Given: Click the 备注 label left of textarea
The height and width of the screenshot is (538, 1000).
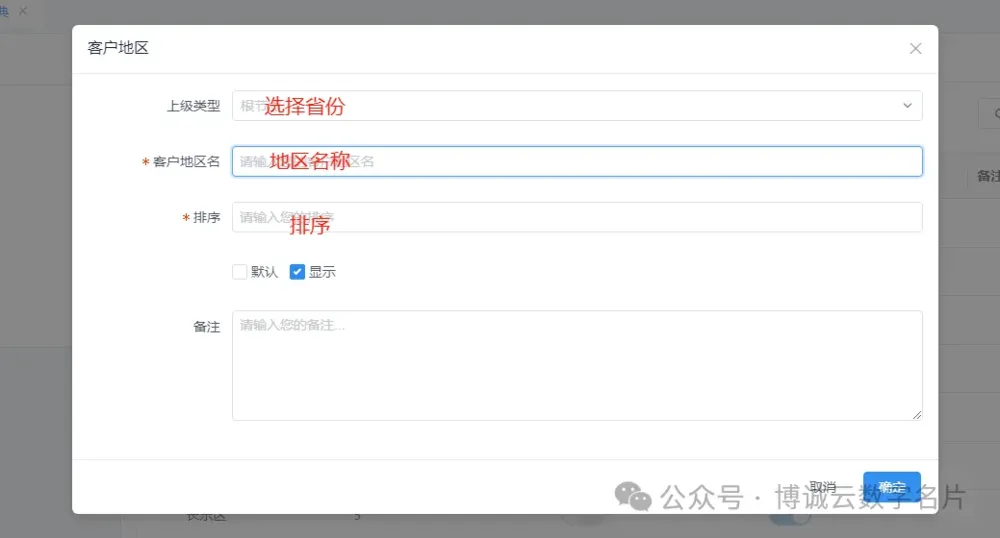Looking at the screenshot, I should (x=206, y=327).
